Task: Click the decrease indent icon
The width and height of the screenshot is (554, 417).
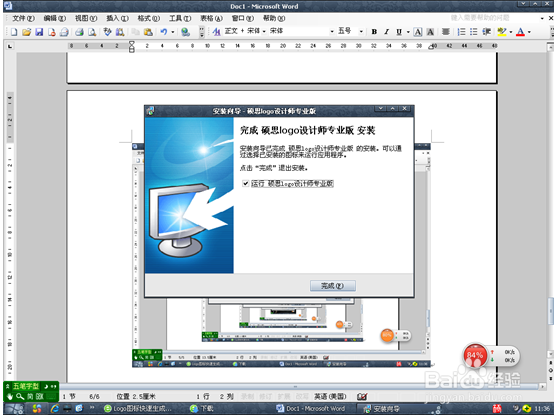Action: pos(487,32)
